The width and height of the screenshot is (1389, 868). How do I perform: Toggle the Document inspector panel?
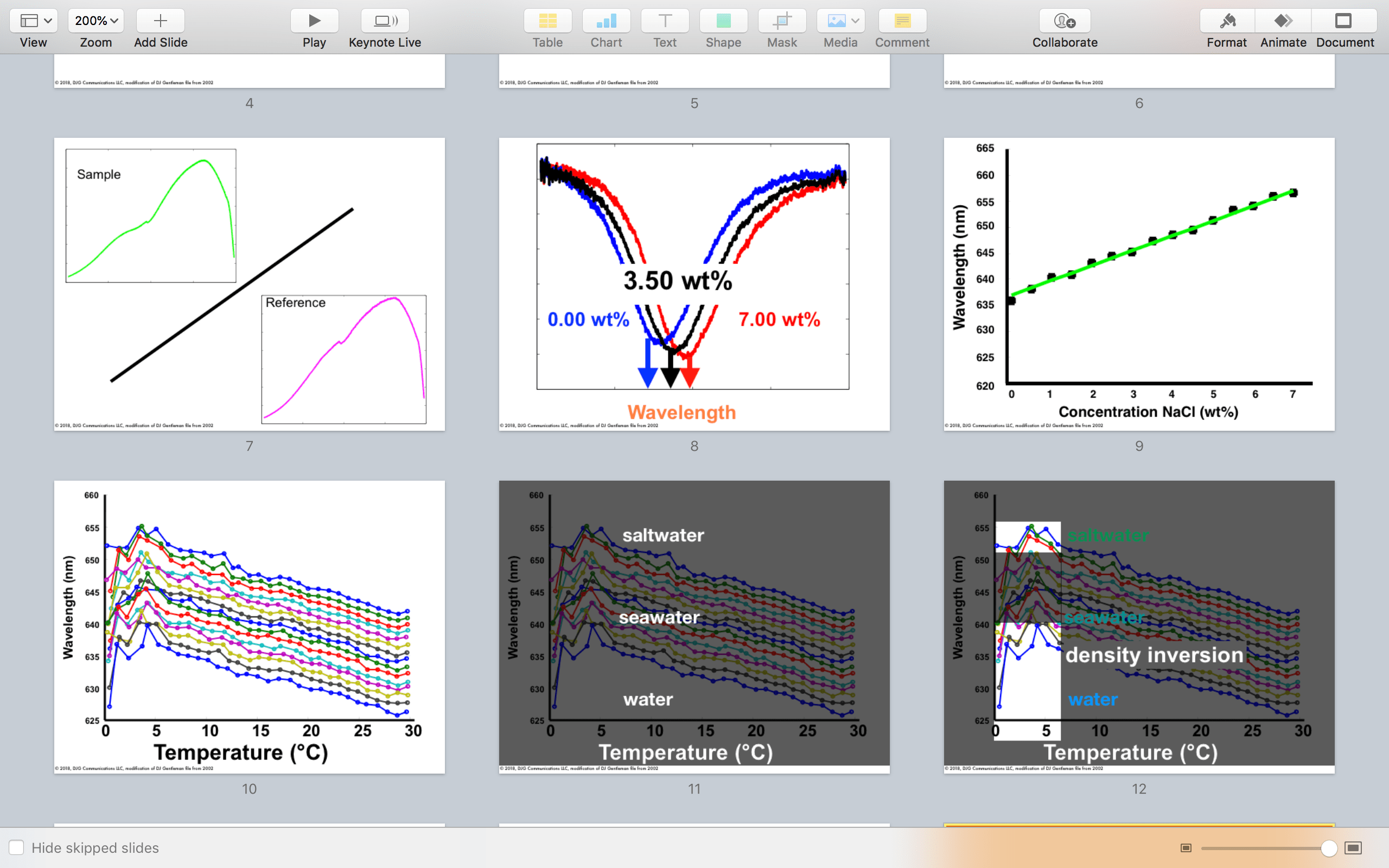point(1343,21)
